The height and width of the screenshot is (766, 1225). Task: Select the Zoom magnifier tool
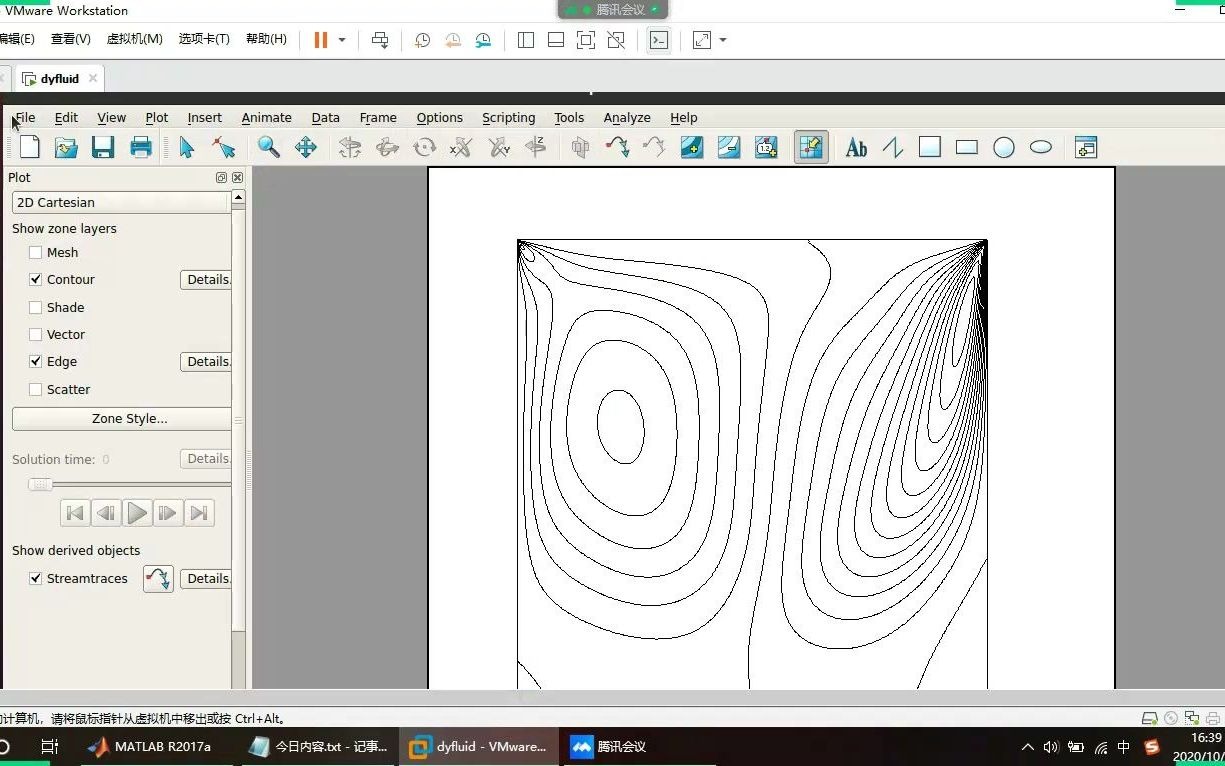[x=268, y=148]
